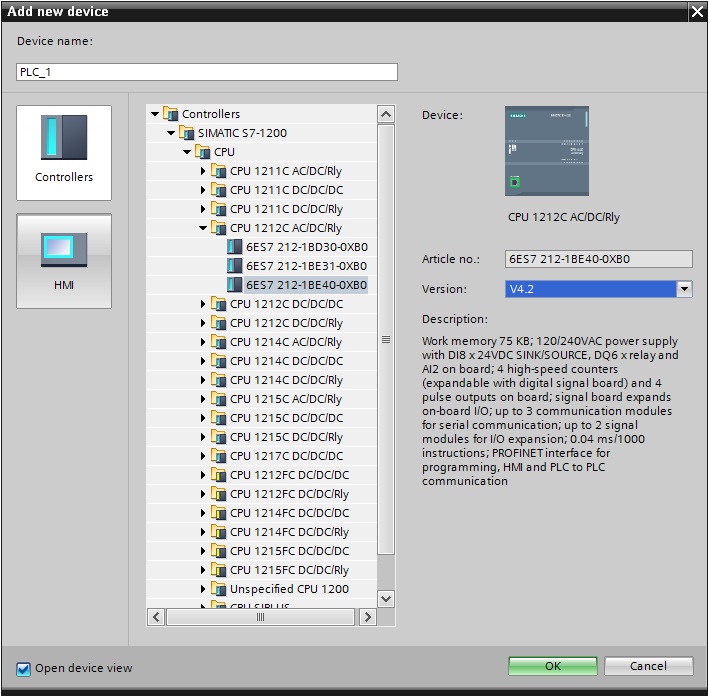Image resolution: width=709 pixels, height=697 pixels.
Task: Toggle the Open device view checkbox
Action: [24, 668]
